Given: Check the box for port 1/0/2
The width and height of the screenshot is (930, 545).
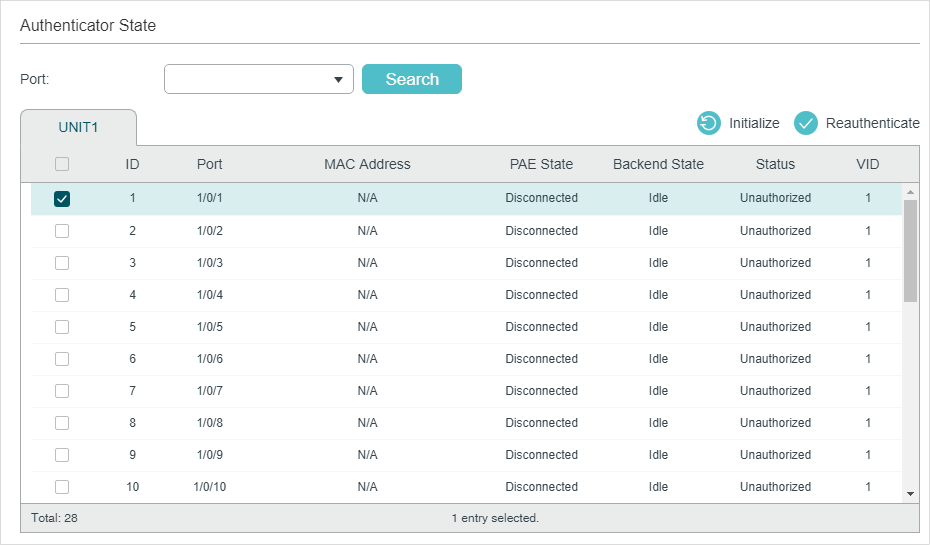Looking at the screenshot, I should click(62, 231).
